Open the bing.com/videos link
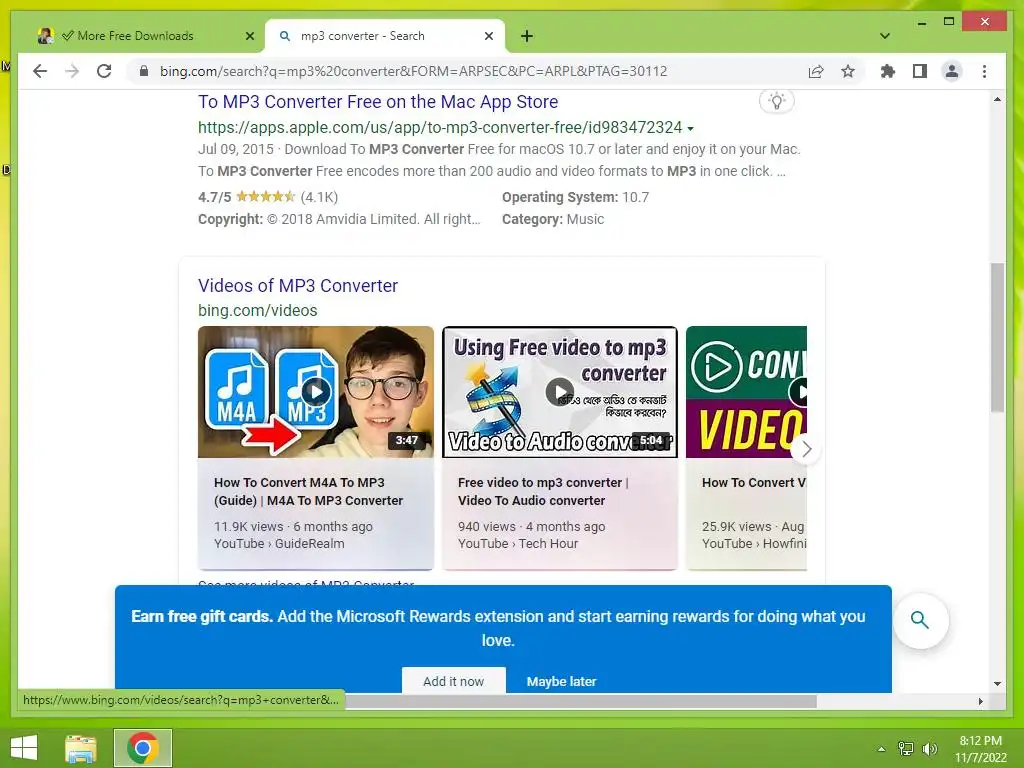The height and width of the screenshot is (768, 1024). (x=257, y=310)
